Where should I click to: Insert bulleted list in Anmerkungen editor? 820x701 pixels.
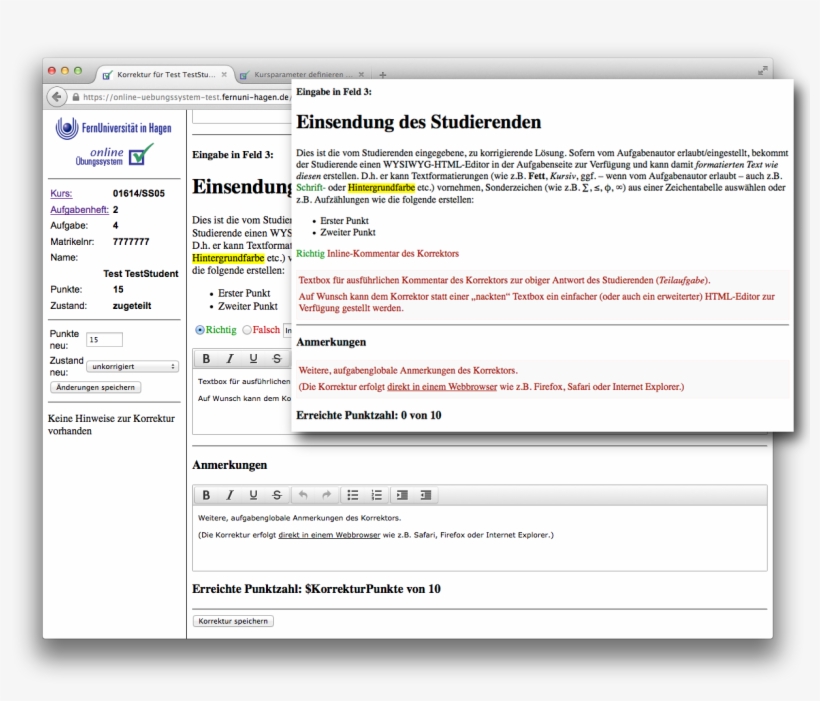tap(353, 495)
